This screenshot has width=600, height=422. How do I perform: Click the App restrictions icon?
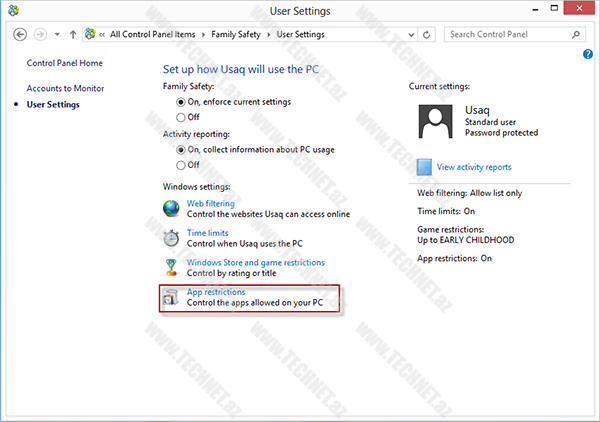click(172, 297)
